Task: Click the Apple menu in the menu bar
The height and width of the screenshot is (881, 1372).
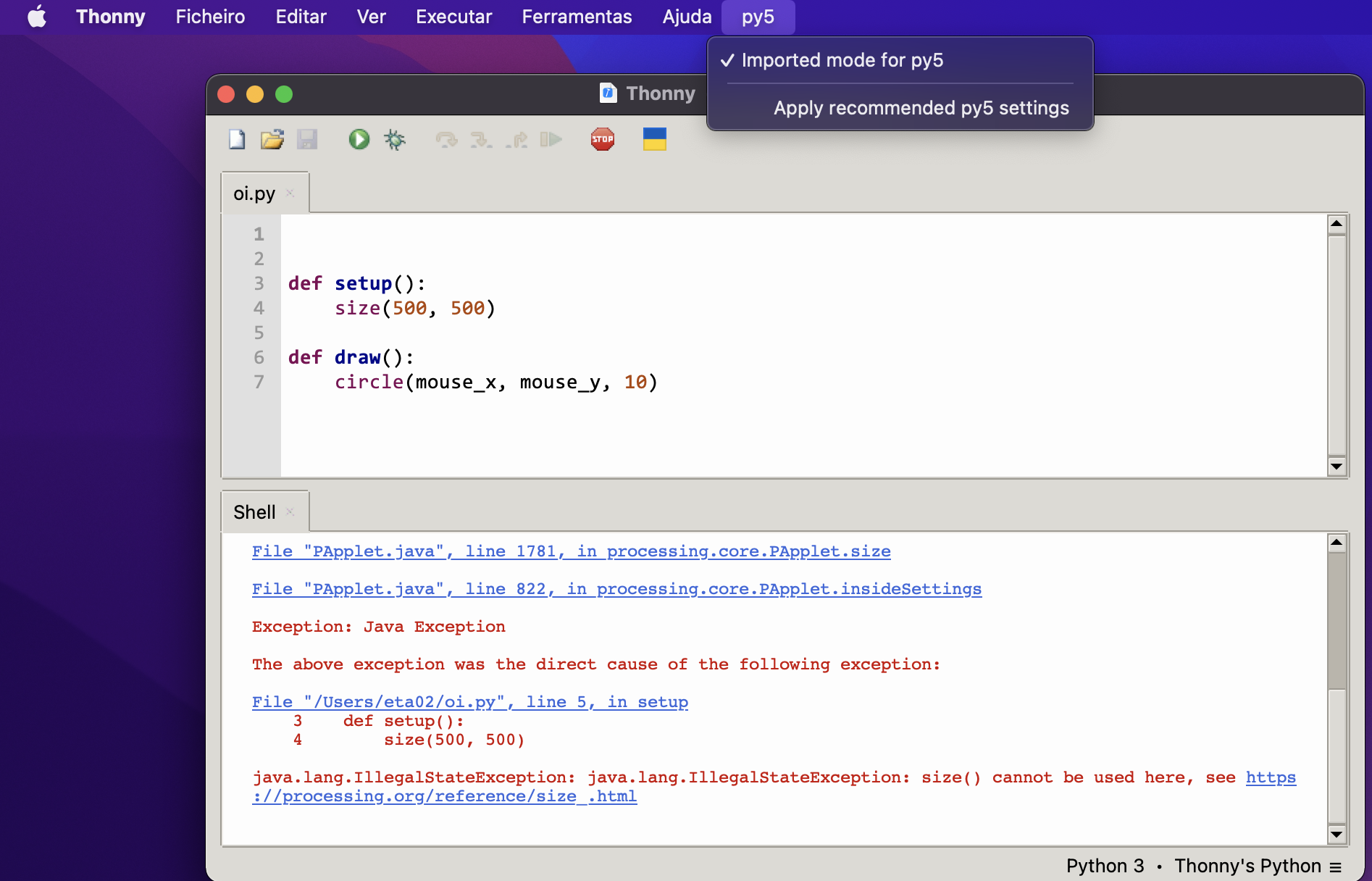Action: pos(36,17)
